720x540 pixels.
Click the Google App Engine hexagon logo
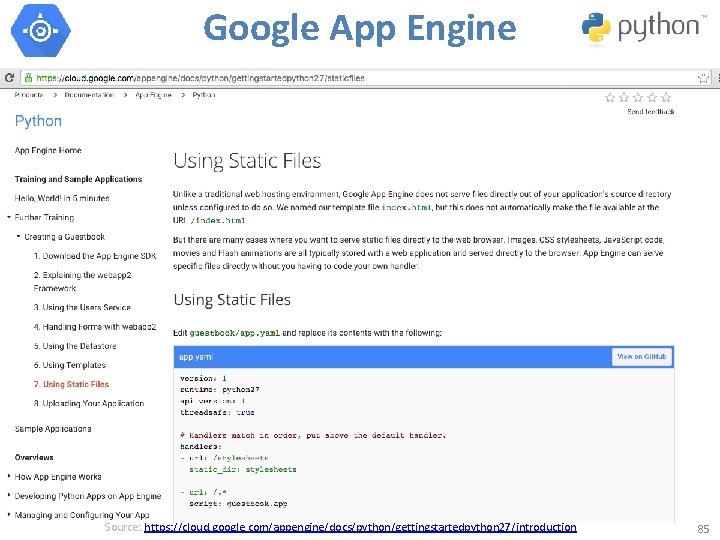coord(41,30)
